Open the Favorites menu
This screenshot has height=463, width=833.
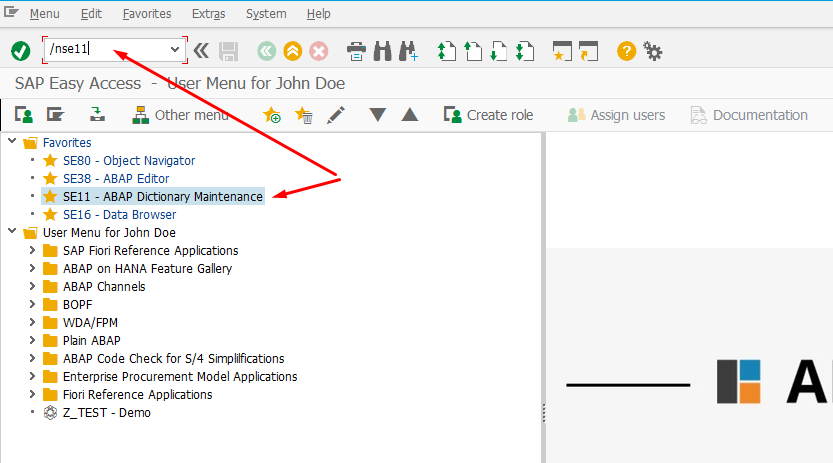click(147, 14)
